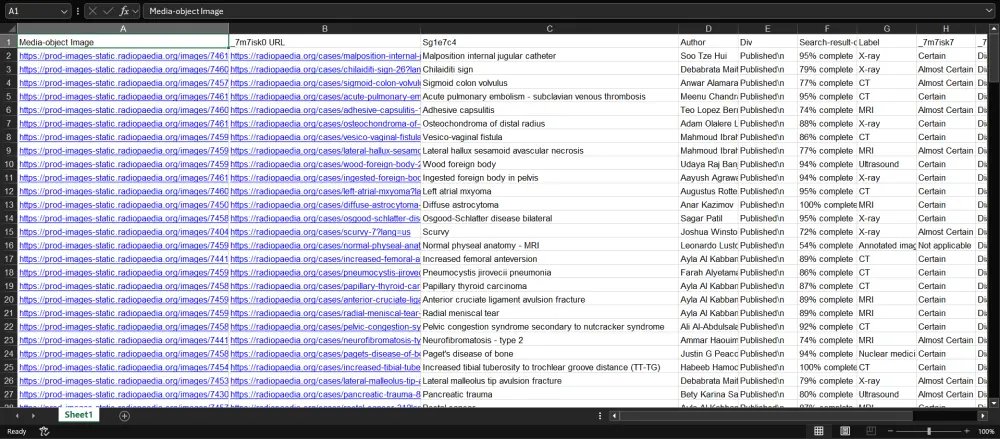
Task: Click the Enter checkmark icon in formula bar
Action: pyautogui.click(x=108, y=11)
